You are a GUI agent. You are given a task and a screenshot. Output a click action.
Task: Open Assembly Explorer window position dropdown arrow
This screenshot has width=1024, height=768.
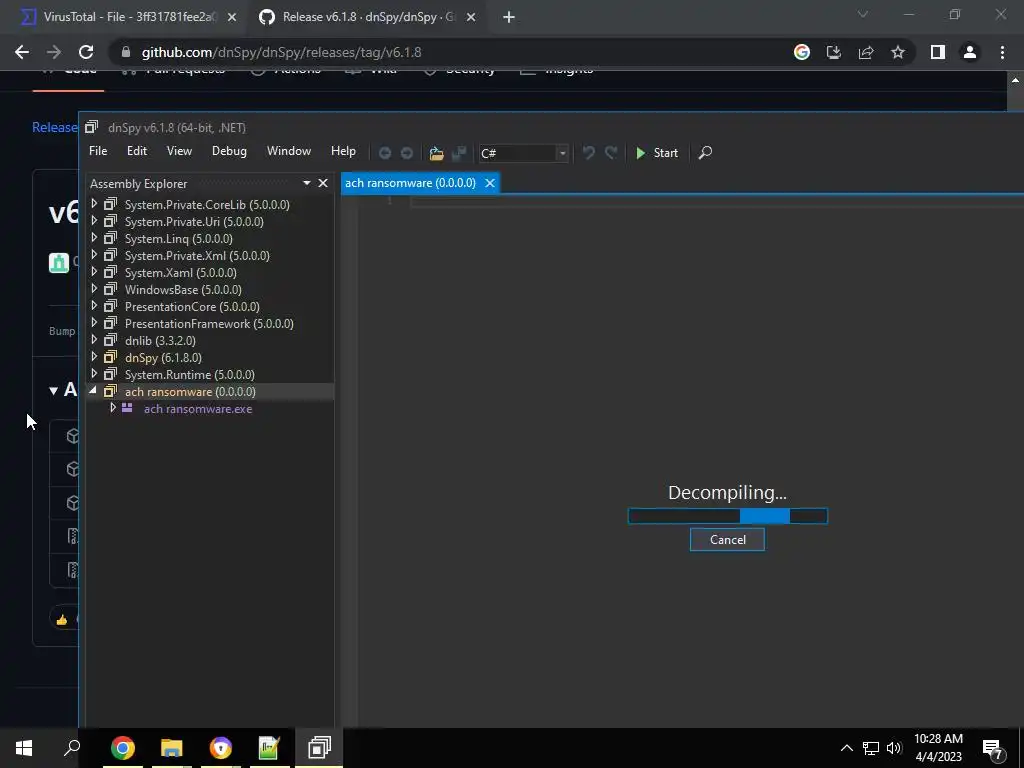(306, 184)
